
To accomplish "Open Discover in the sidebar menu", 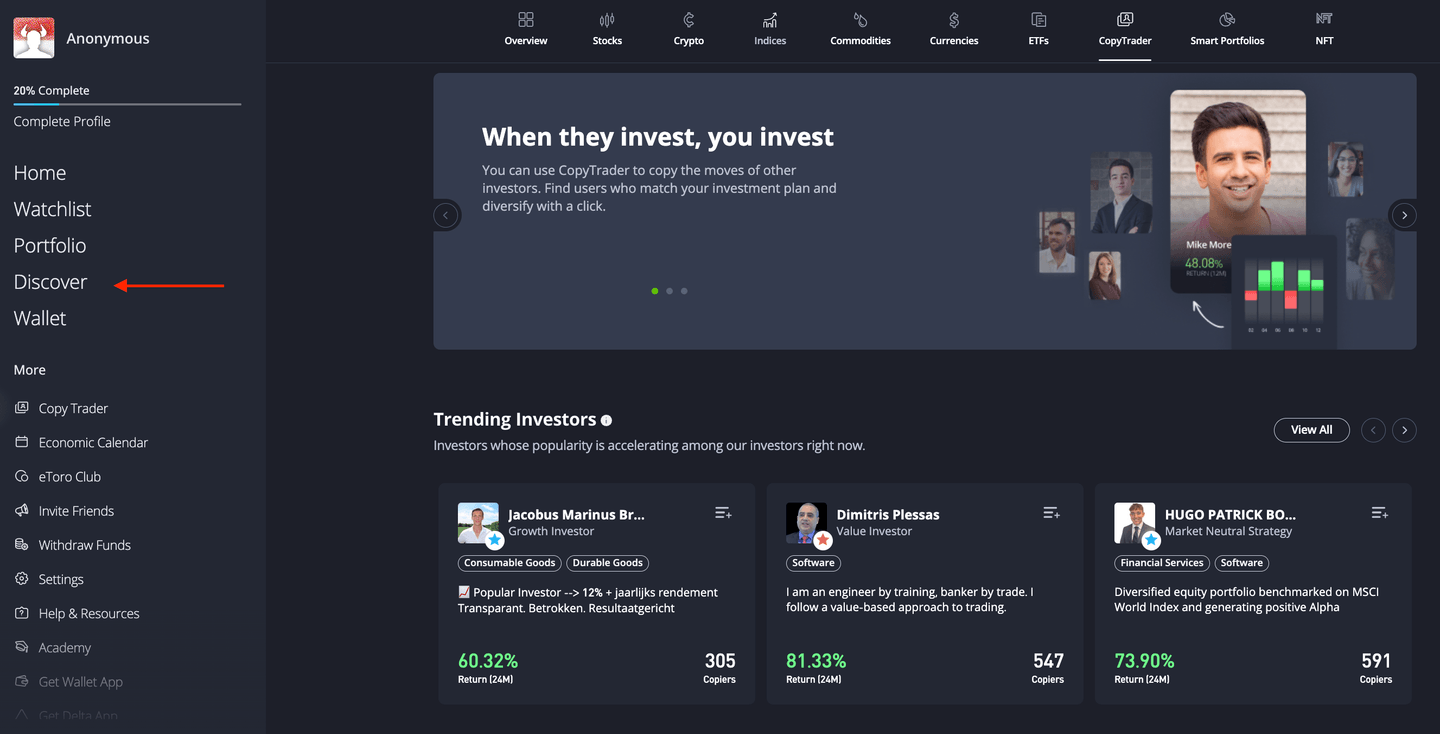I will (50, 282).
